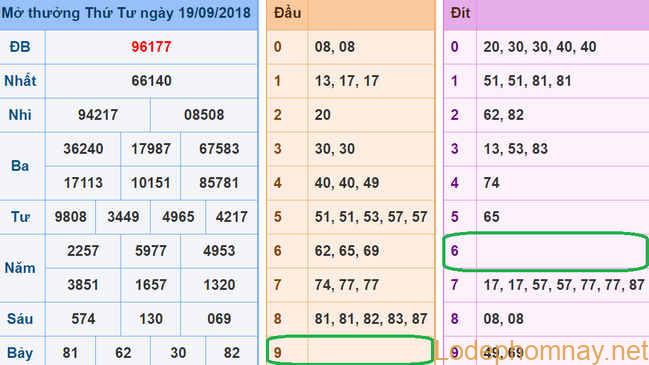This screenshot has width=649, height=365.
Task: Select Đít row 7 with 17, 17, 57
Action: point(546,285)
